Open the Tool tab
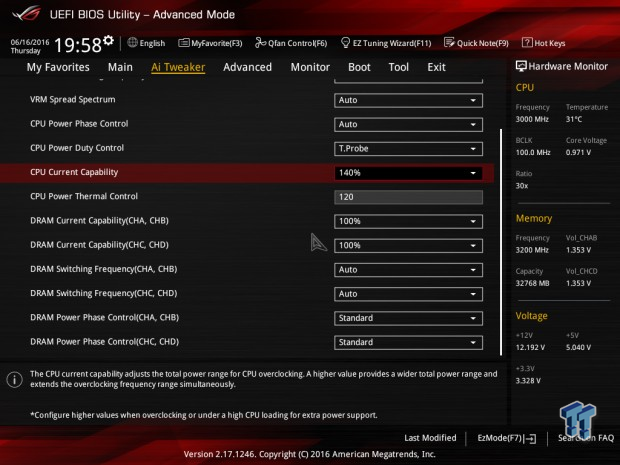The image size is (620, 465). 399,67
